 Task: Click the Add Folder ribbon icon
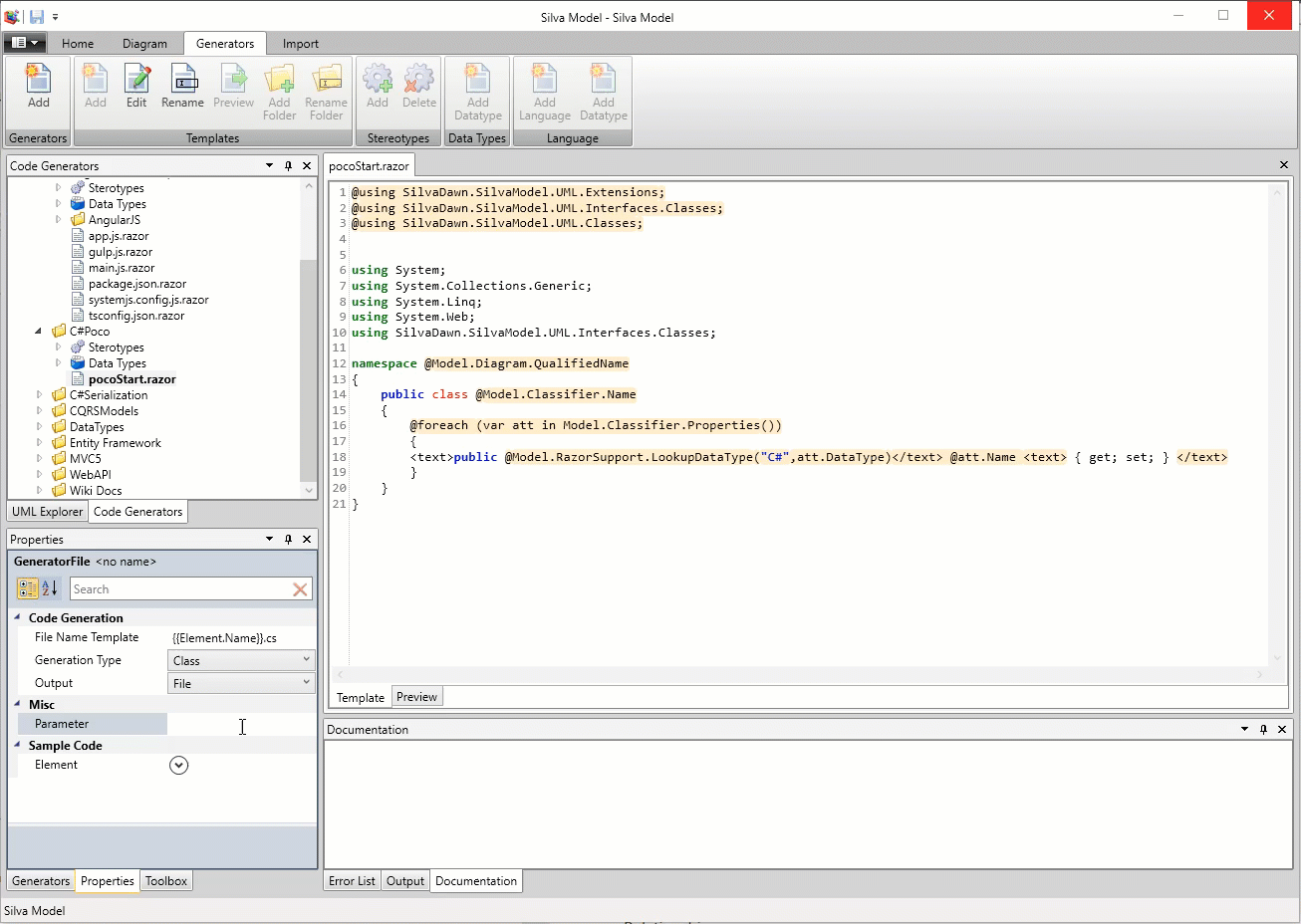coord(279,92)
